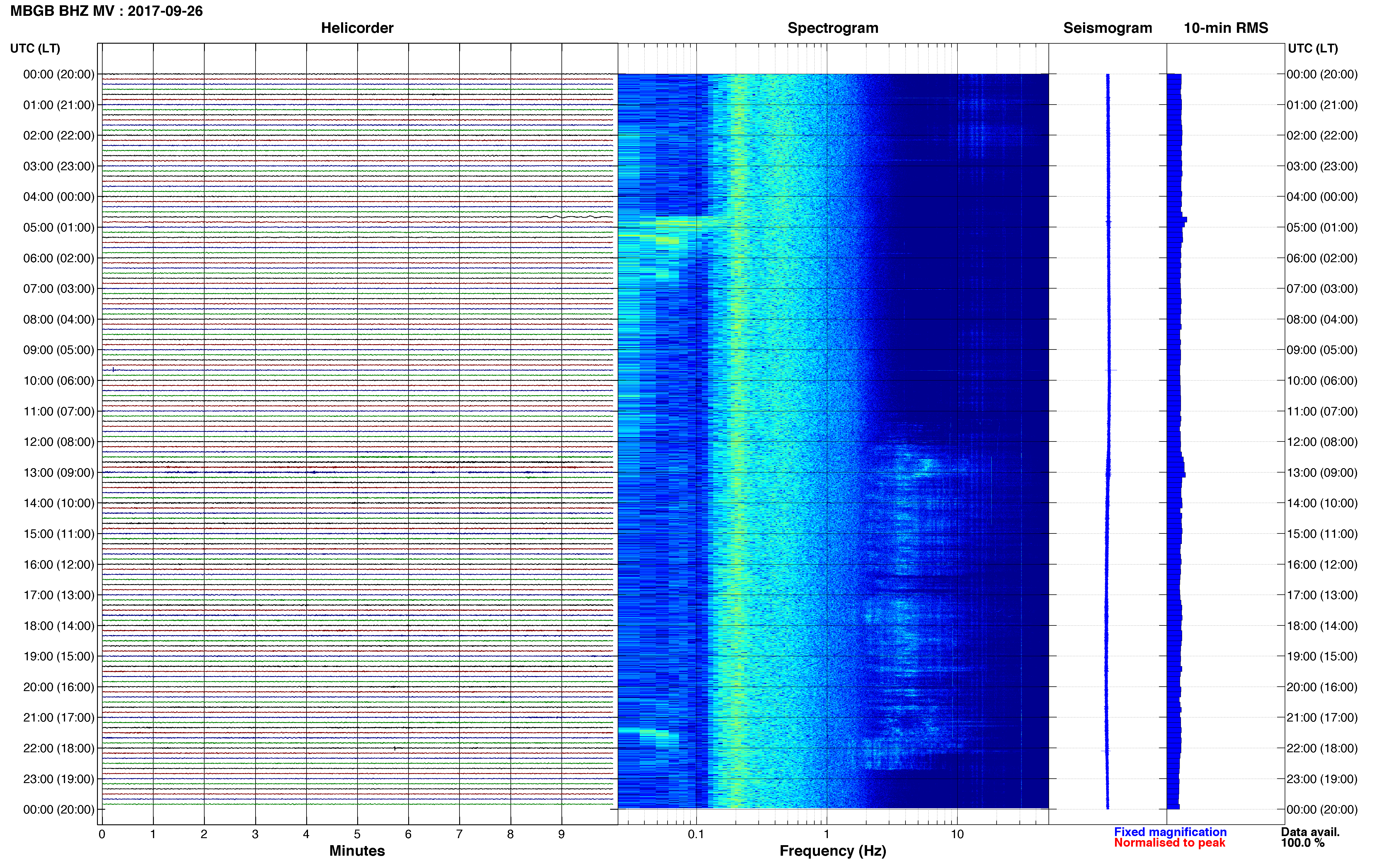Select the 'Minutes' axis title

coord(357,851)
